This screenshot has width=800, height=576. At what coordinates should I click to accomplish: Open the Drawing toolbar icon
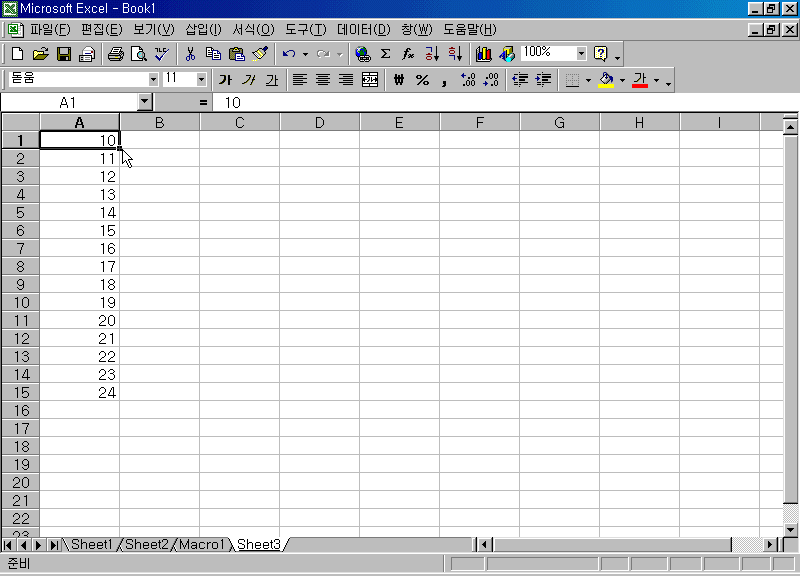pos(507,54)
